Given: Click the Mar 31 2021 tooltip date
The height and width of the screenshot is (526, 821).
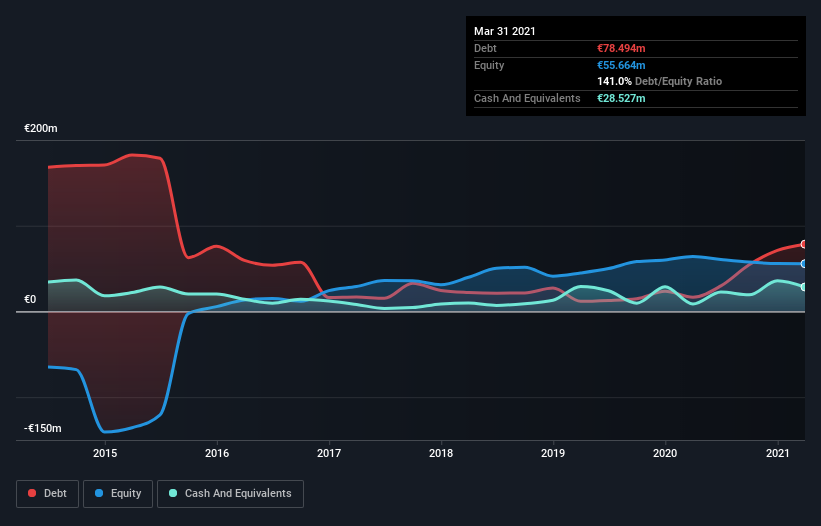Looking at the screenshot, I should point(505,31).
